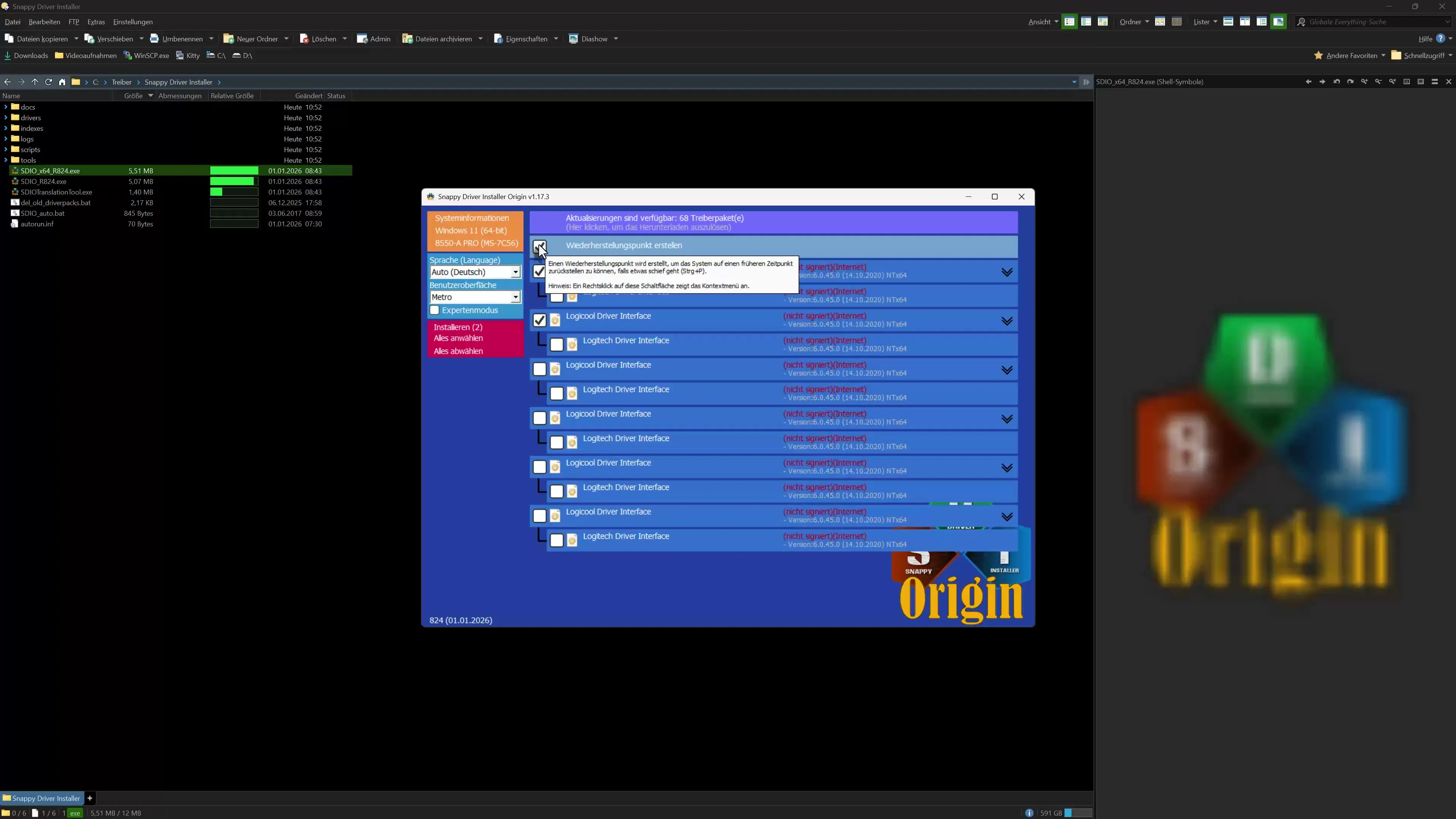The image size is (1456, 819).
Task: Open the Benutzeroberfläche Metro dropdown
Action: 516,297
